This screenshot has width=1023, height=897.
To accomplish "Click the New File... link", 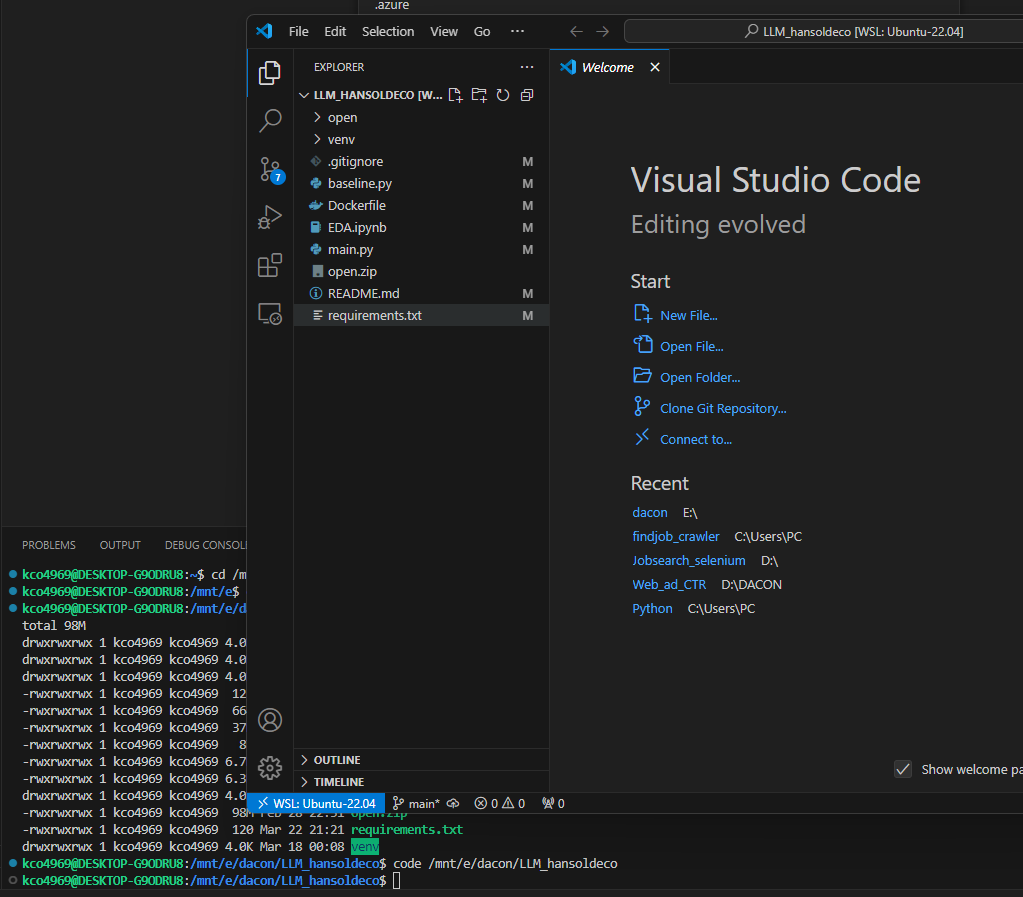I will pos(688,316).
